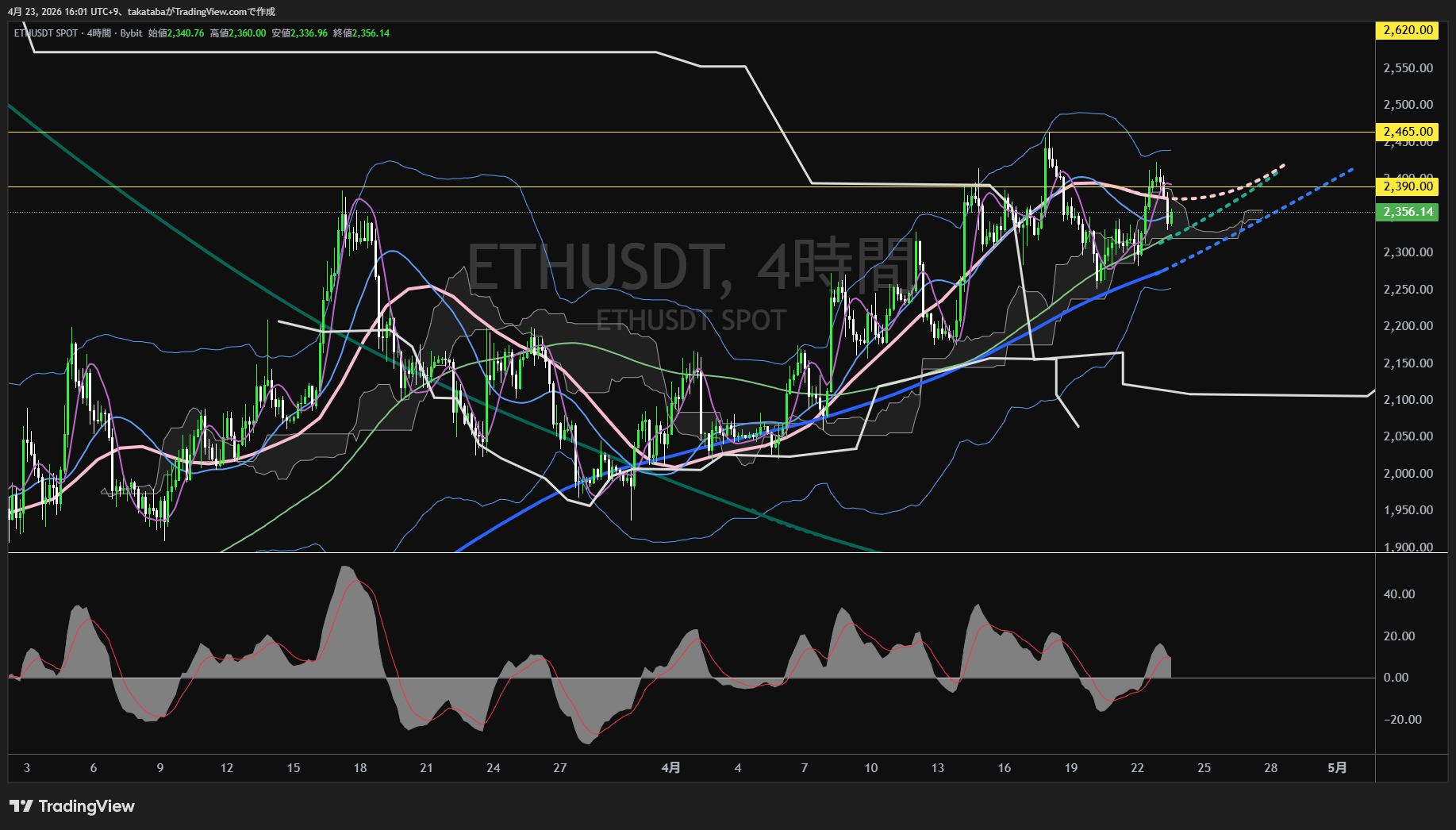Click the ETHUSDT SPOT symbol legend
Viewport: 1456px width, 830px height.
pos(46,33)
